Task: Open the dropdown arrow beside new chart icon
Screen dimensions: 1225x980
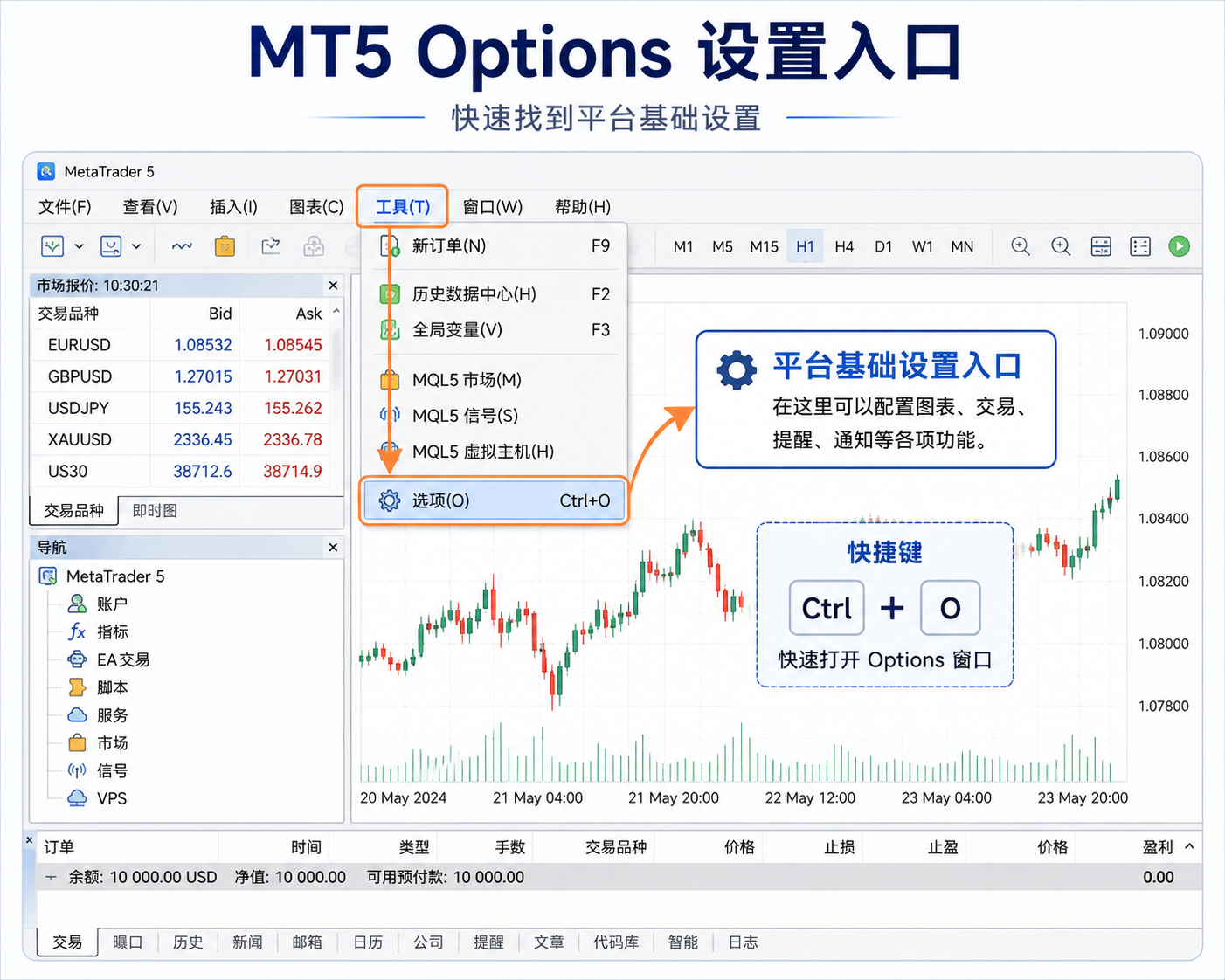Action: (79, 246)
